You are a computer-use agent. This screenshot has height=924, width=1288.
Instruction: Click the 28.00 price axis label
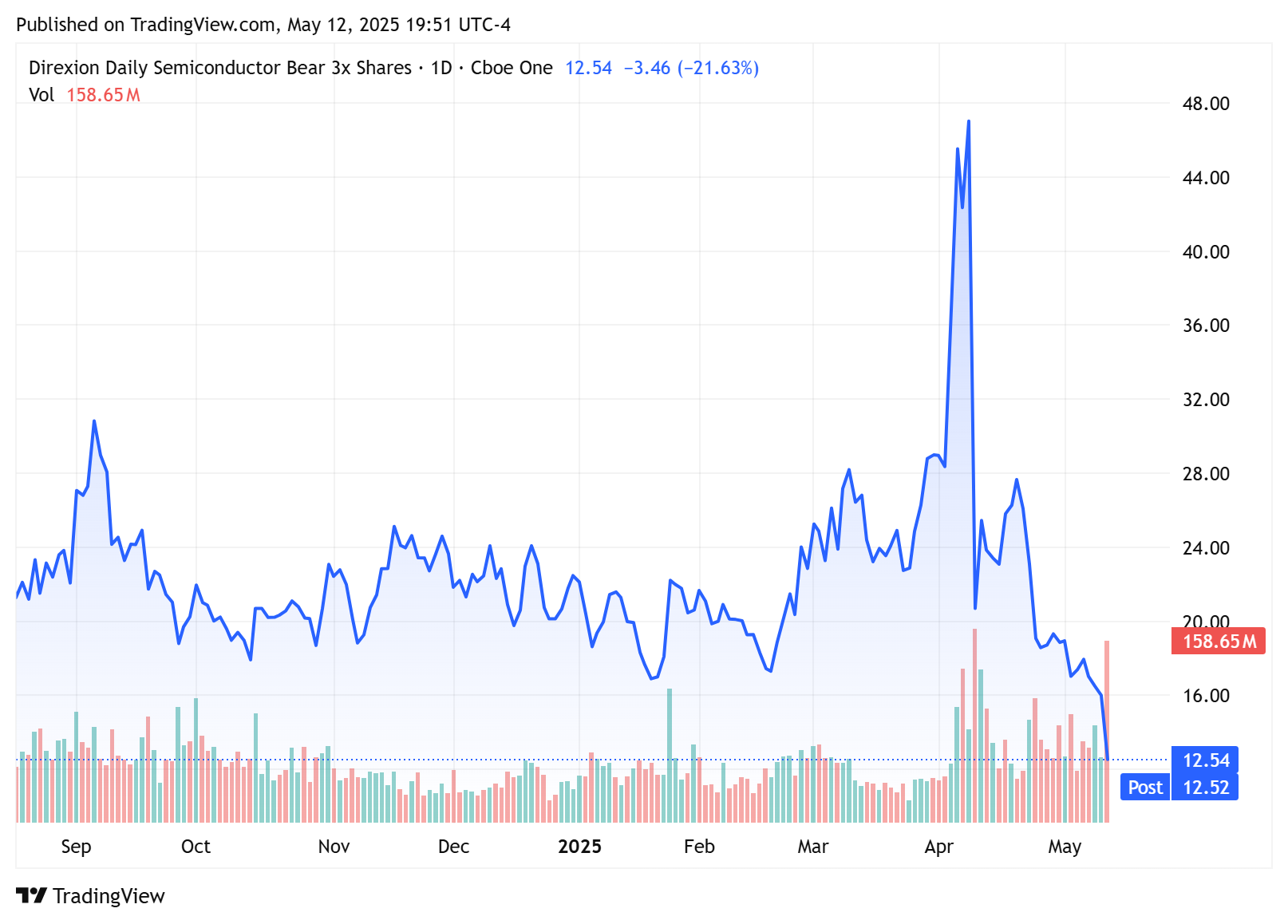click(1206, 474)
